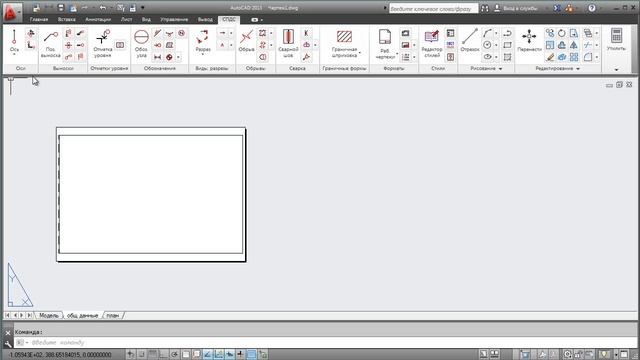Click the rectangle icon in Рисование panel
Image resolution: width=640 pixels, height=360 pixels.
coord(507,45)
